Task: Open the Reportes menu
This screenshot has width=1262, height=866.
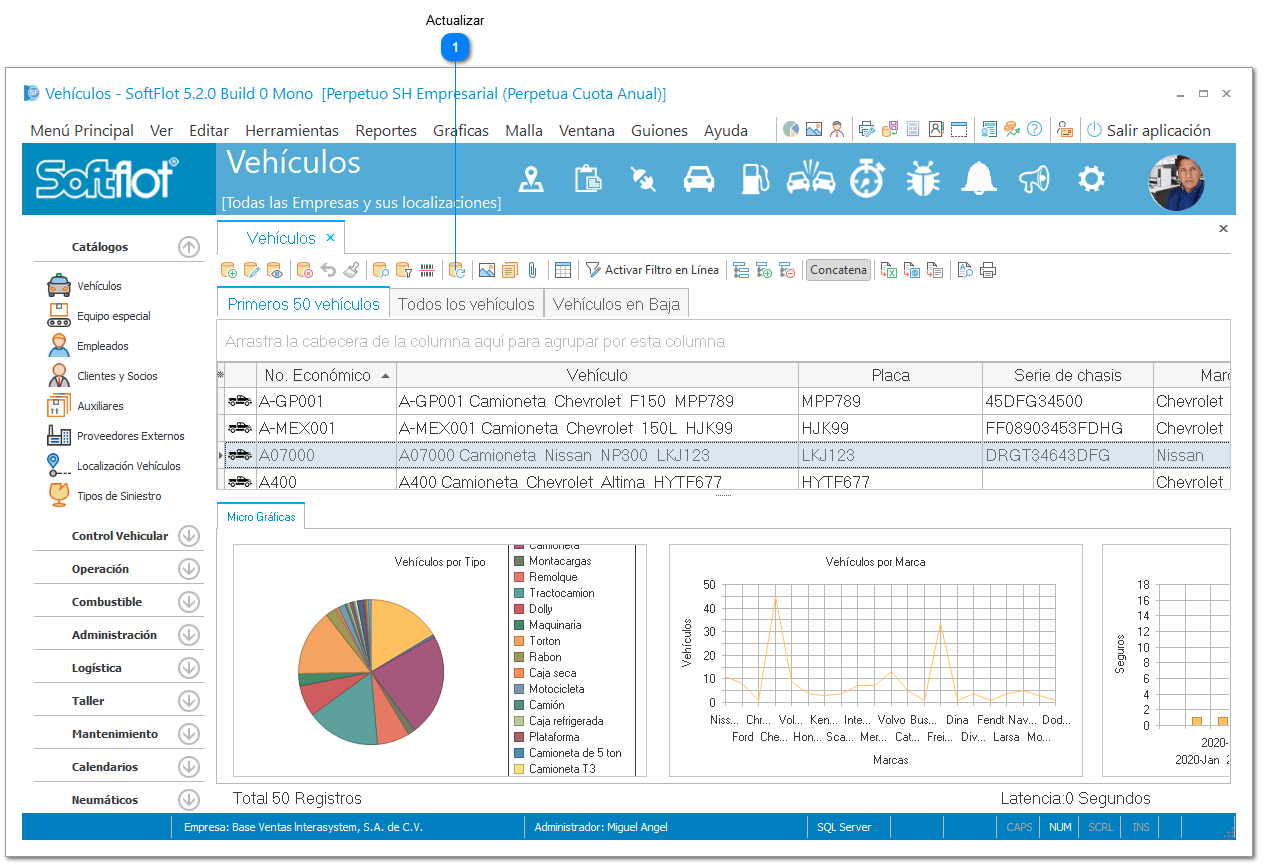Action: (386, 130)
